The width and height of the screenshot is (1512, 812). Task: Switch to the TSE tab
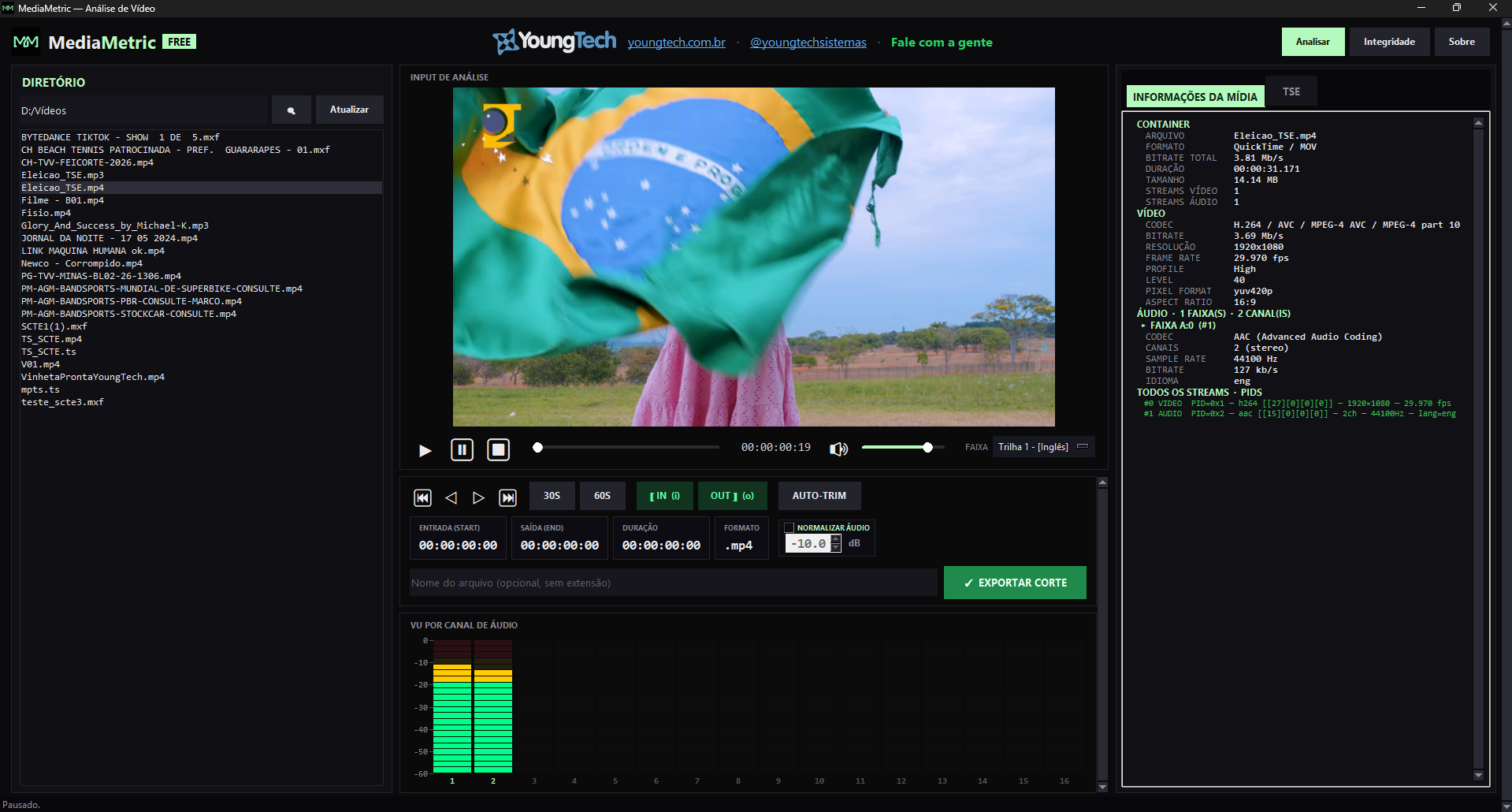pyautogui.click(x=1291, y=91)
